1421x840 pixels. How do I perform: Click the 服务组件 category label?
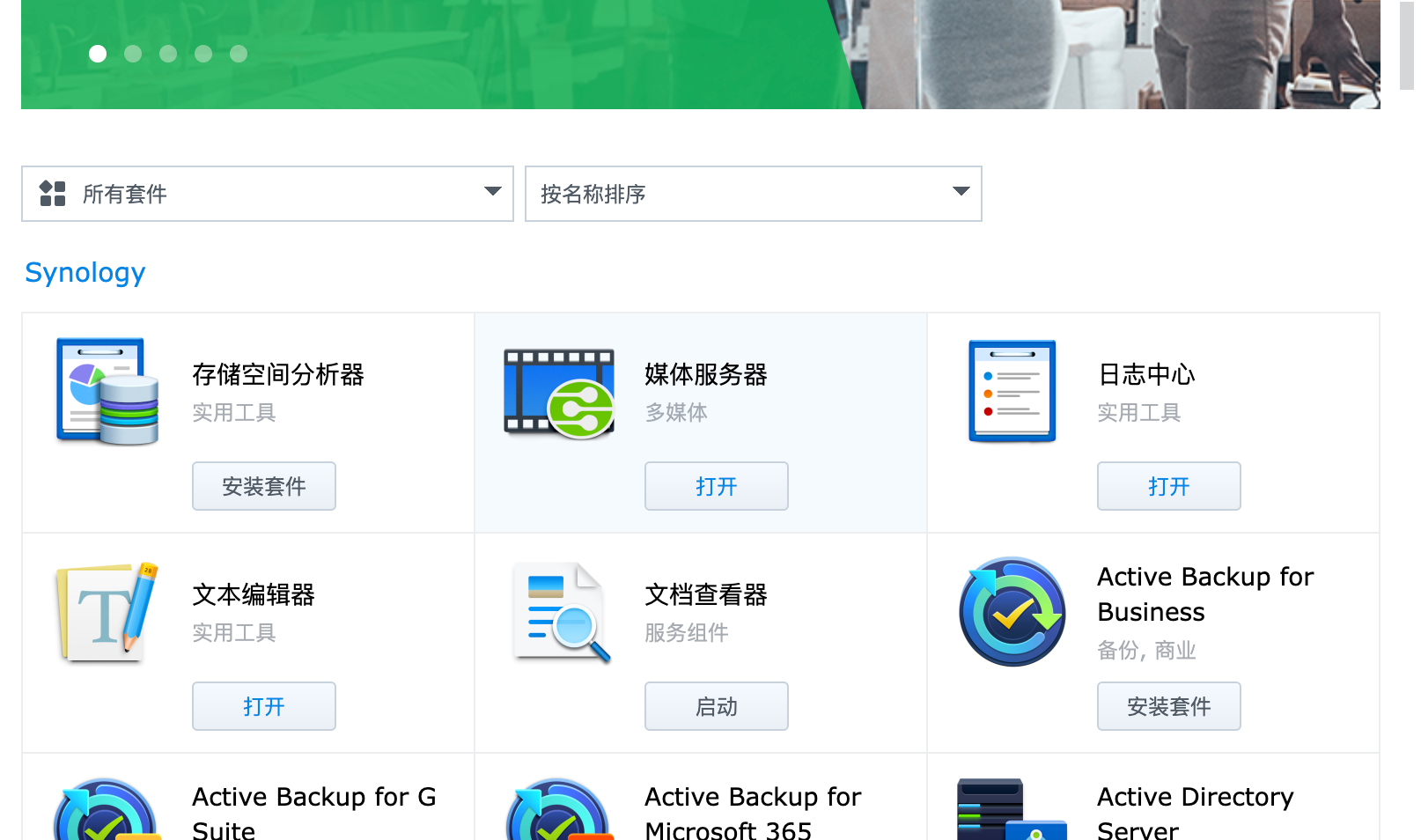click(x=687, y=632)
